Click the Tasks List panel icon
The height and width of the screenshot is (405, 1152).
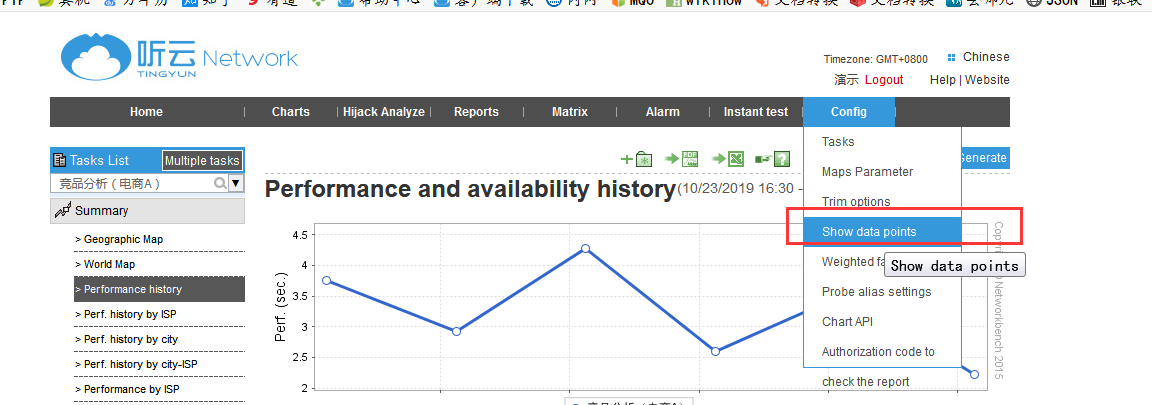(x=59, y=160)
